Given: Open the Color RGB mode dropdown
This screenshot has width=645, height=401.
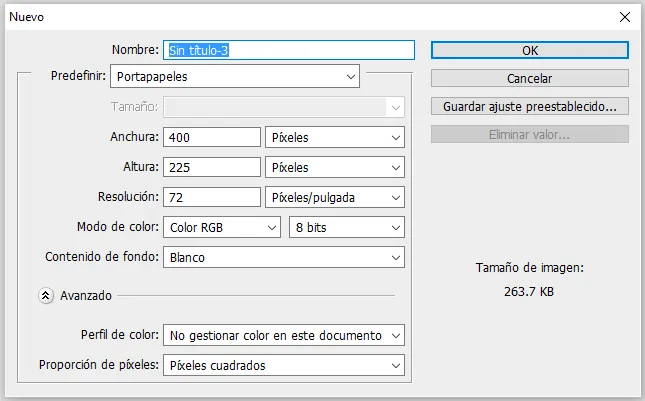Looking at the screenshot, I should click(x=222, y=227).
